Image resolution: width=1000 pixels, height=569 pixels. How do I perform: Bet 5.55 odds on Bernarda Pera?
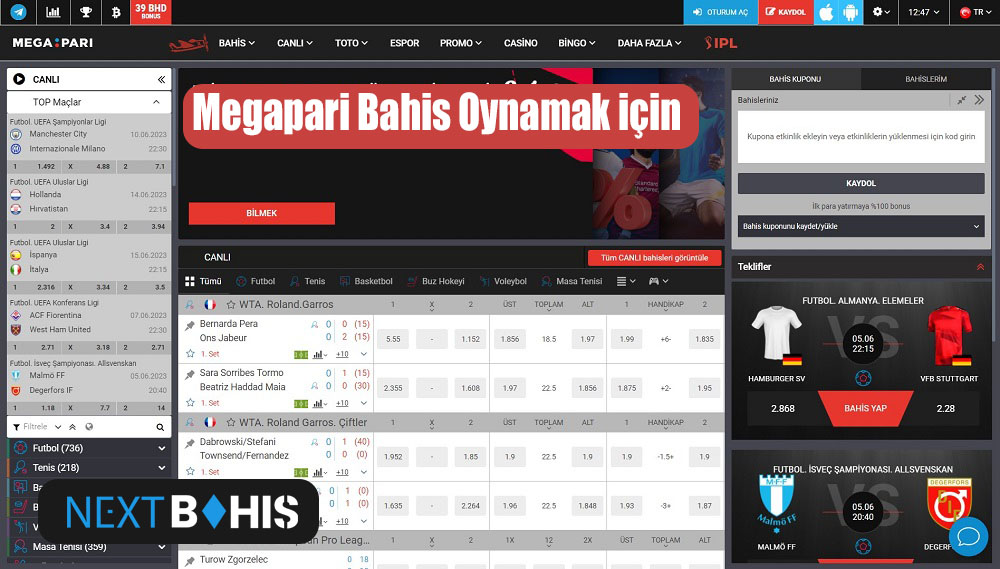[393, 339]
